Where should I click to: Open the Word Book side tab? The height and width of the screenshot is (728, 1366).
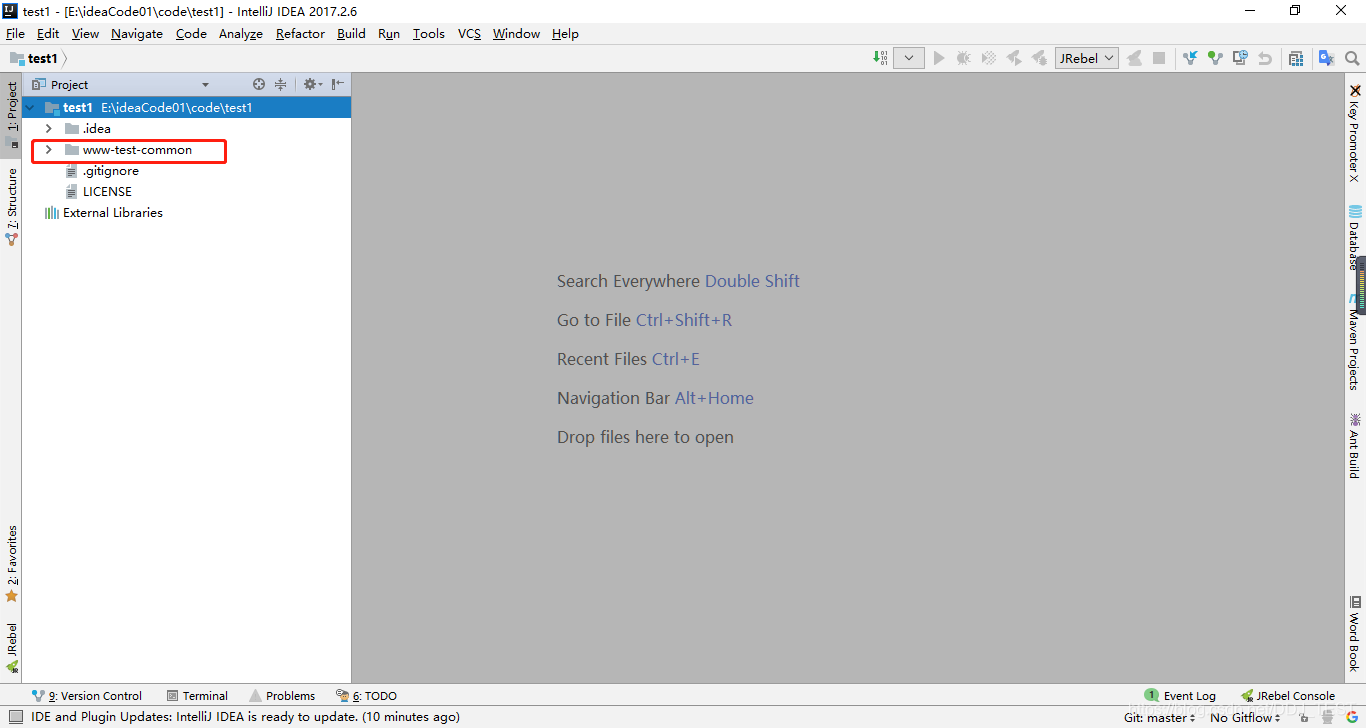(x=1354, y=633)
